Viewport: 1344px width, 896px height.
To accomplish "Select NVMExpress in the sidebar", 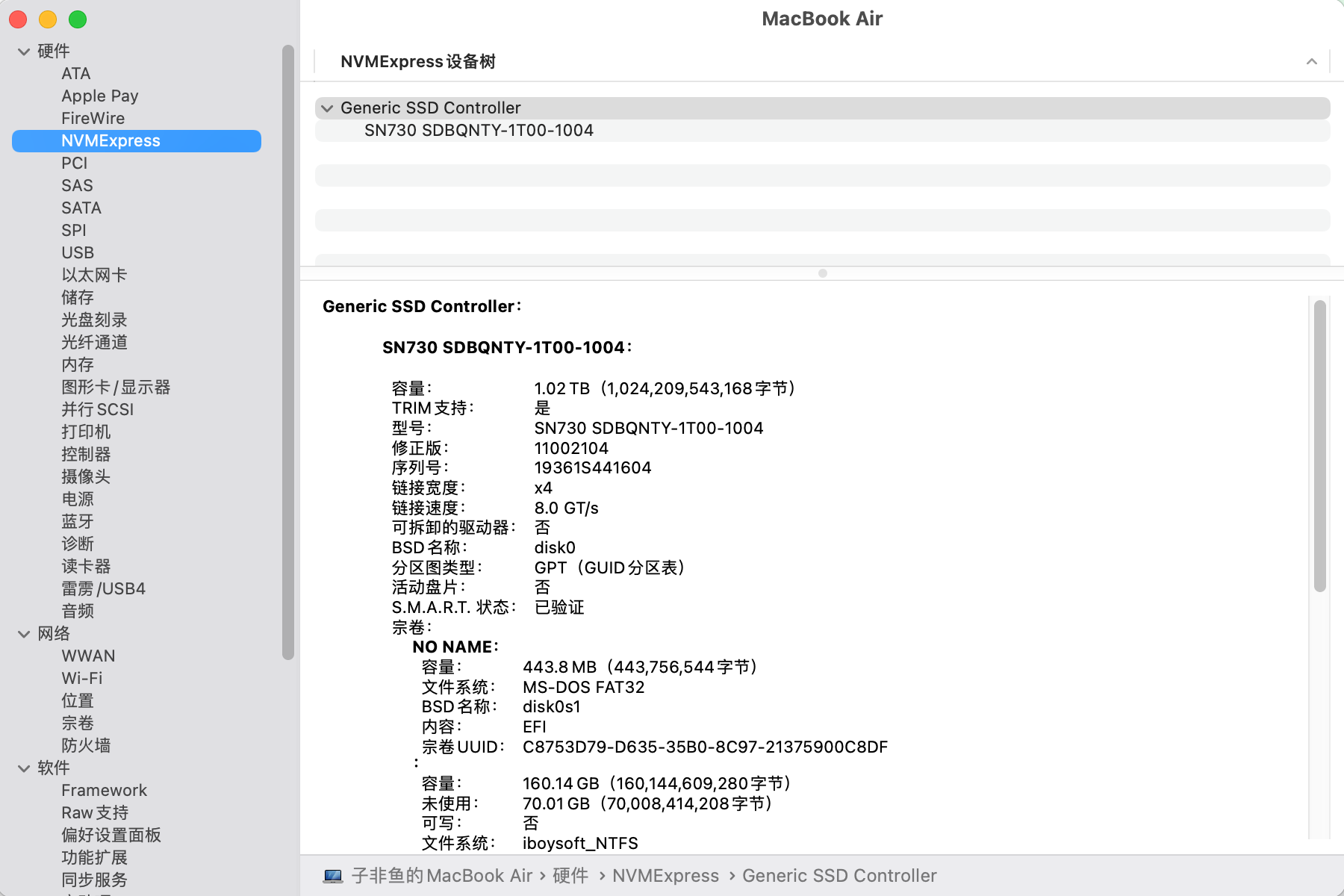I will (x=137, y=141).
